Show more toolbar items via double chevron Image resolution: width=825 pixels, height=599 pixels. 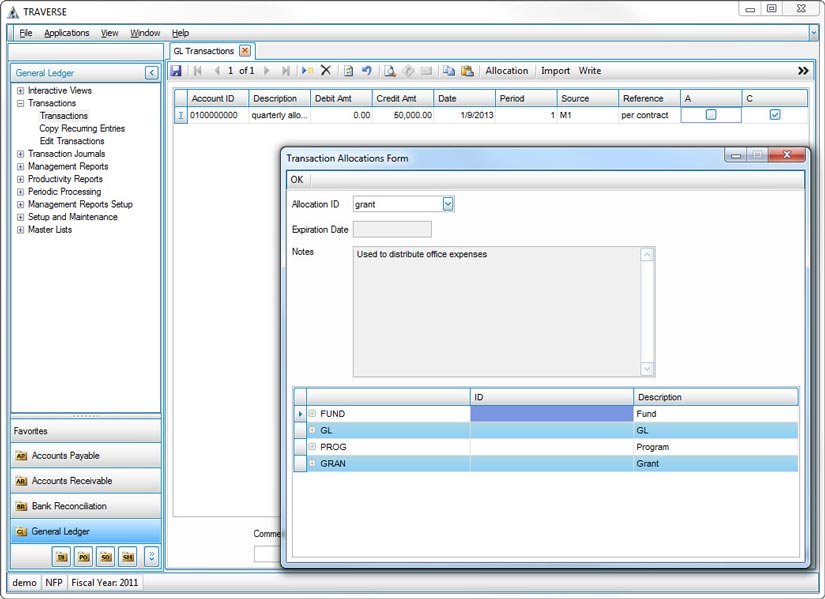[x=803, y=71]
